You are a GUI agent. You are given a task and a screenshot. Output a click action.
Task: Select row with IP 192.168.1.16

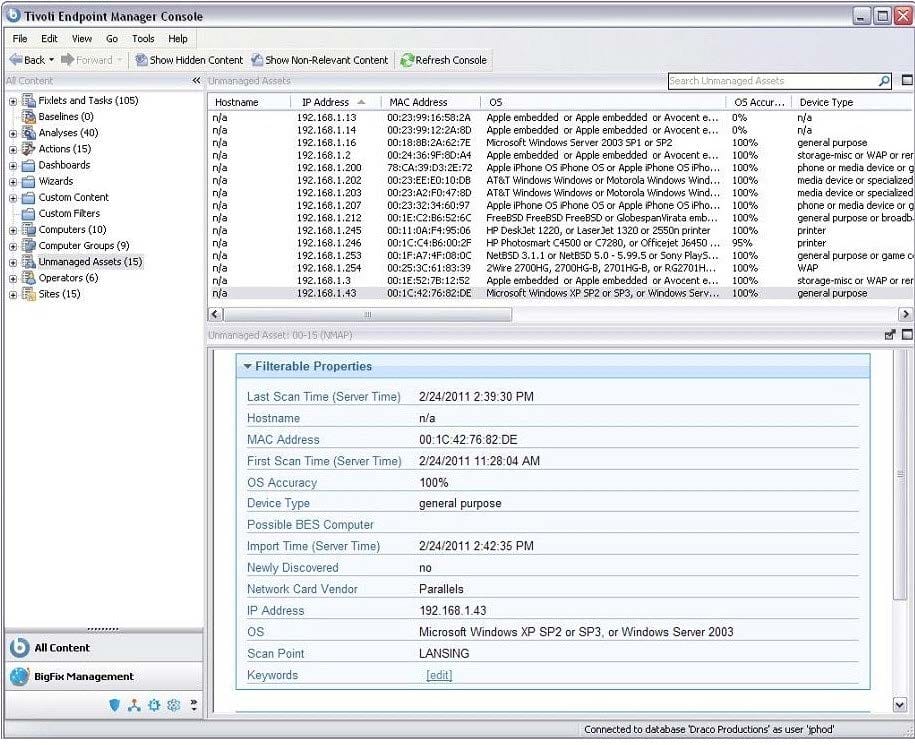[x=560, y=142]
